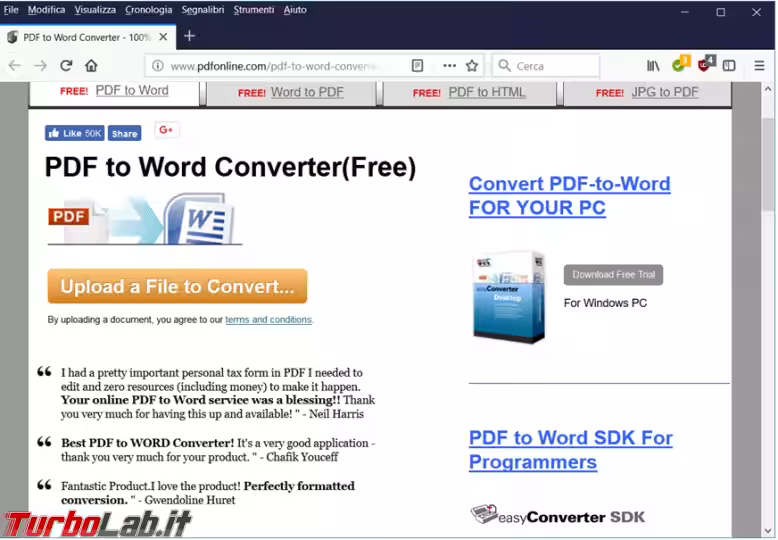778x540 pixels.
Task: Click the Chafik Youceff testimonial text
Action: point(218,450)
